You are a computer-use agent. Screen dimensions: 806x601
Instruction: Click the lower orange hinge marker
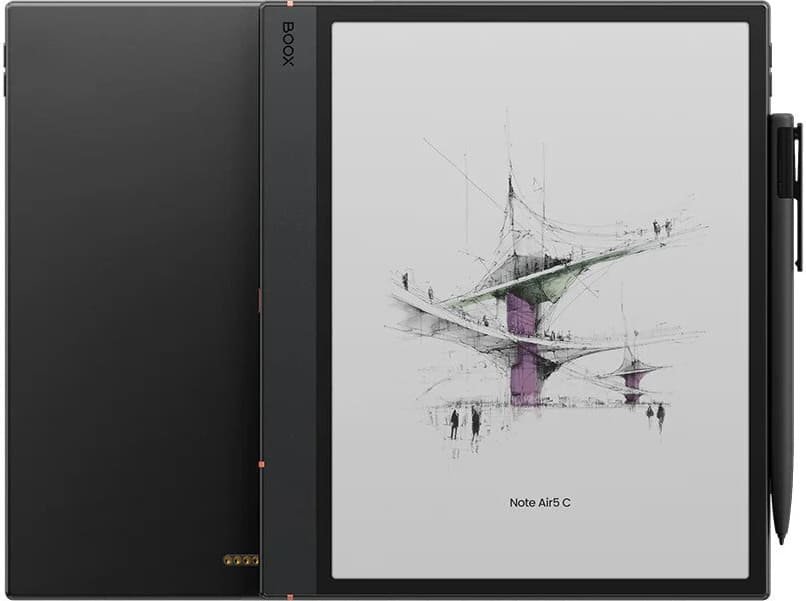click(260, 464)
